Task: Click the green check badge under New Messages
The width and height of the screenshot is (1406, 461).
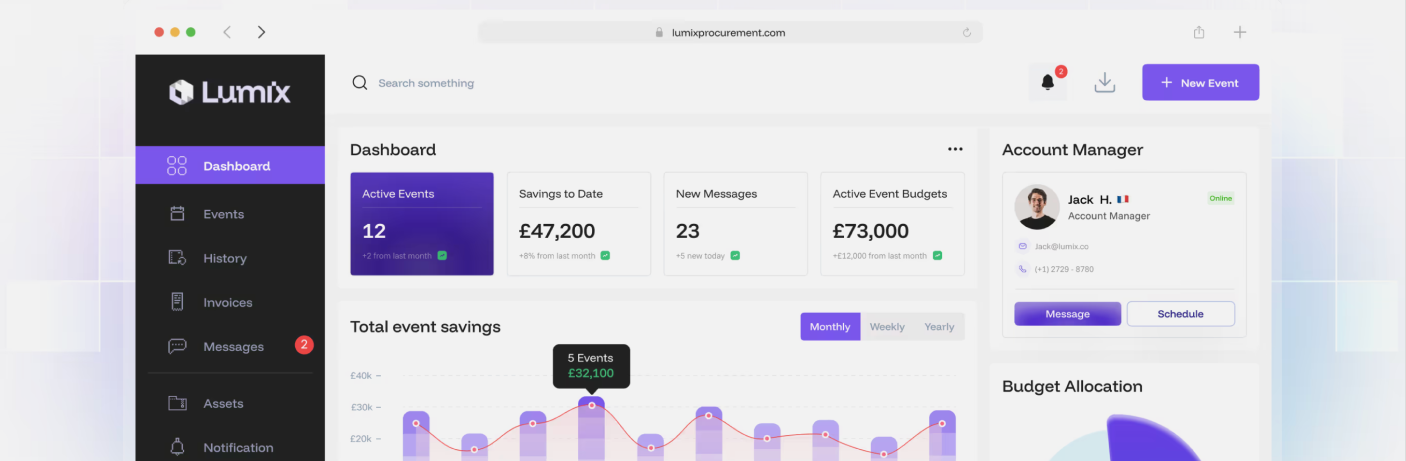Action: click(x=735, y=255)
